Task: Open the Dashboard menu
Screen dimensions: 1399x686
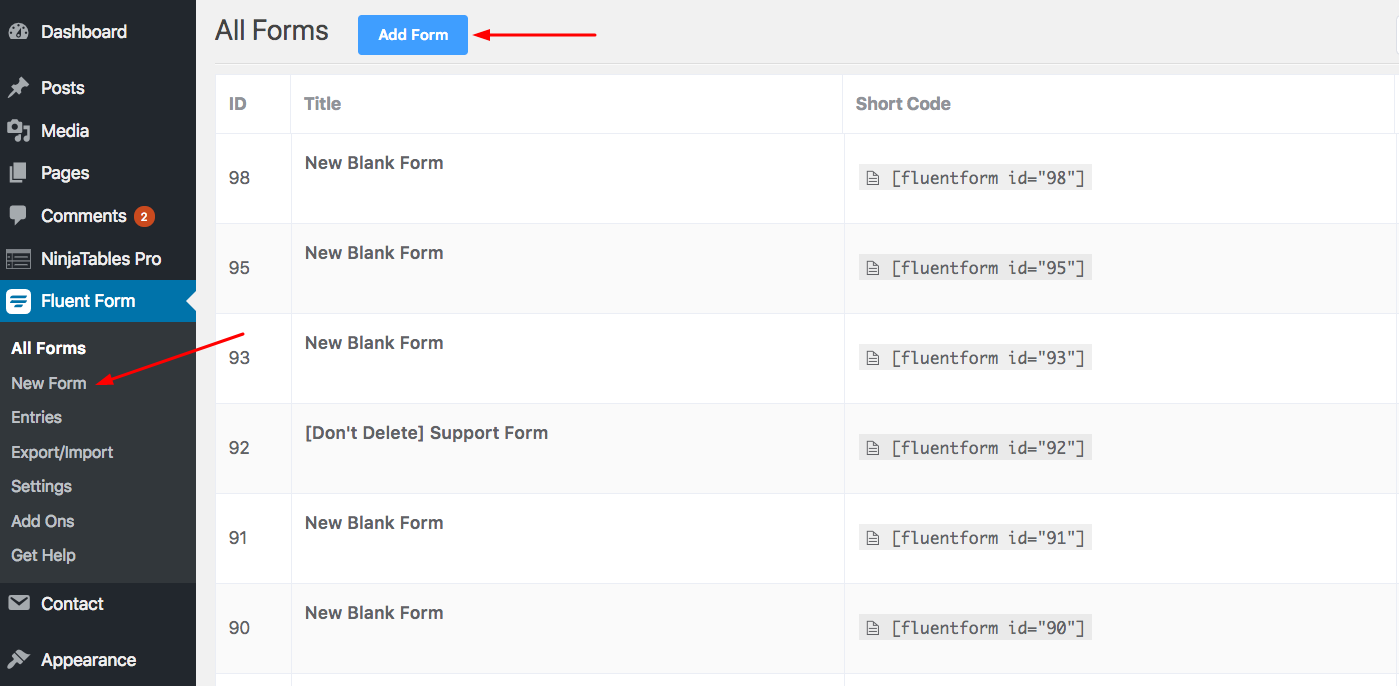Action: [x=84, y=32]
